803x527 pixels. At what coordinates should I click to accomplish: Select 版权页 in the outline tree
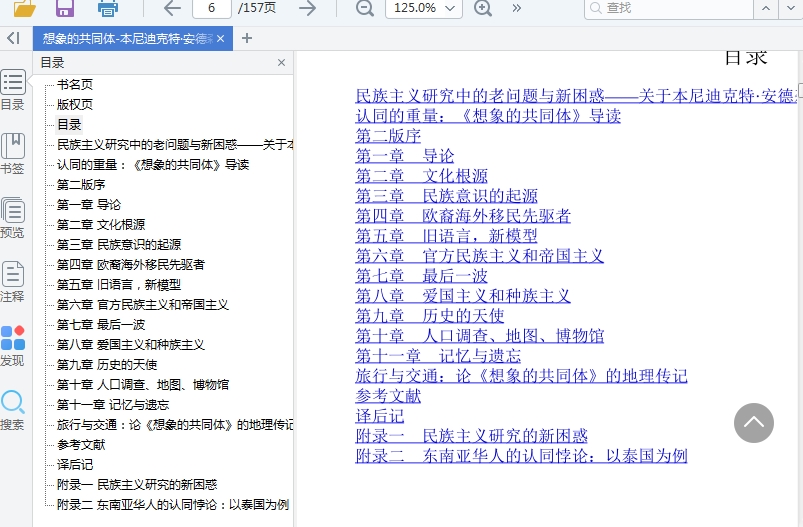click(x=75, y=104)
